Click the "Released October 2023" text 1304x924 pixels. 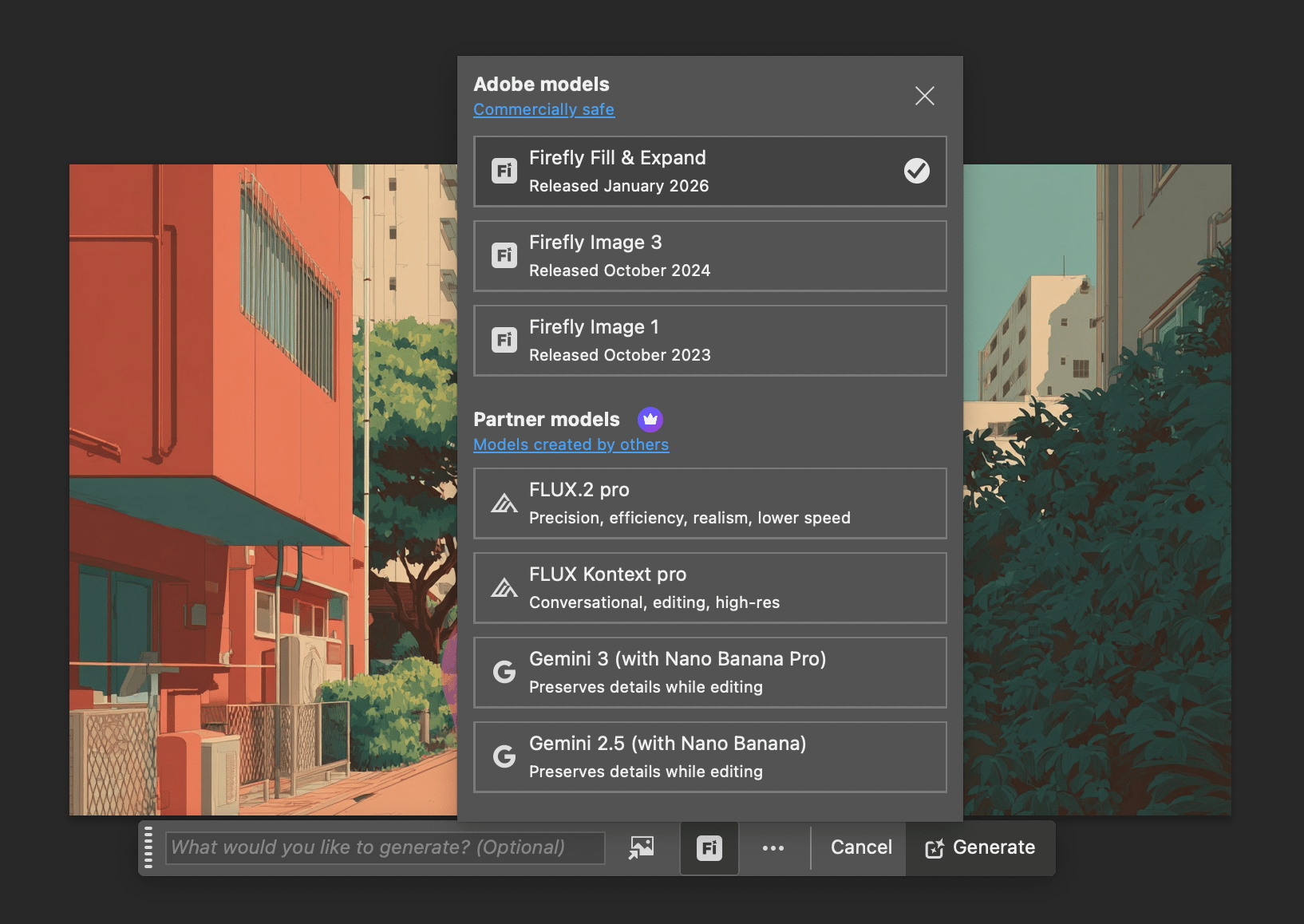619,355
